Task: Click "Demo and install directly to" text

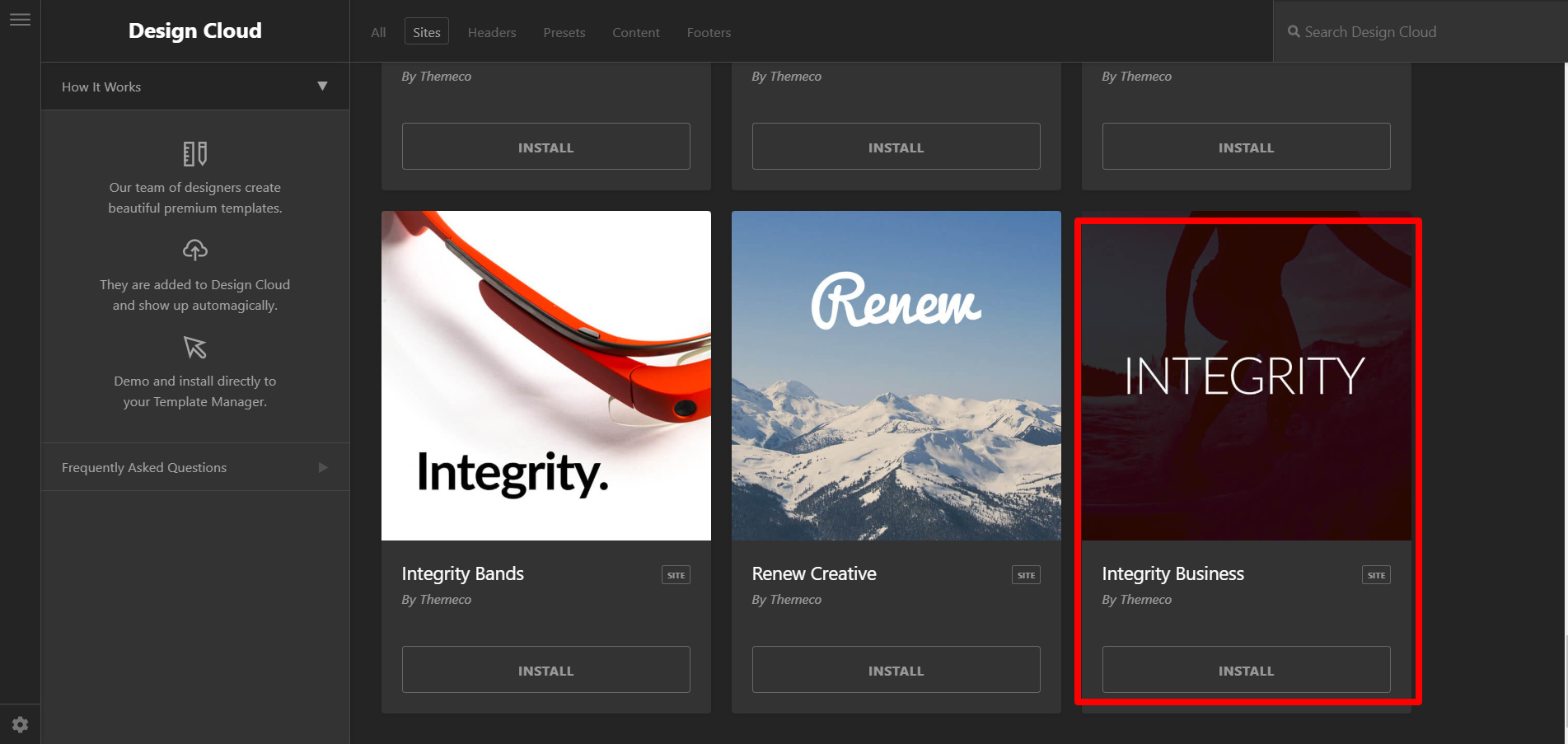Action: pos(195,381)
